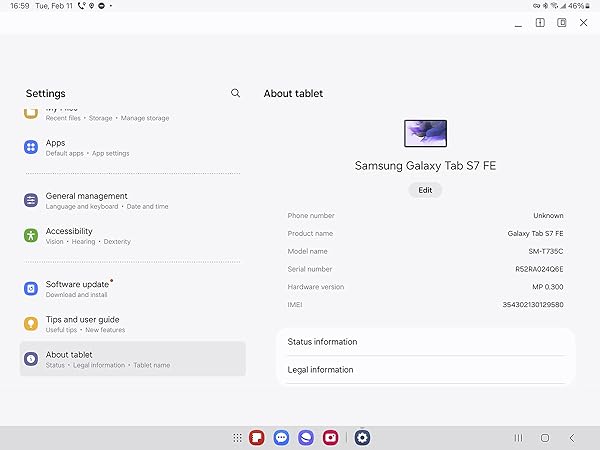600x450 pixels.
Task: Open General management settings
Action: click(x=132, y=201)
